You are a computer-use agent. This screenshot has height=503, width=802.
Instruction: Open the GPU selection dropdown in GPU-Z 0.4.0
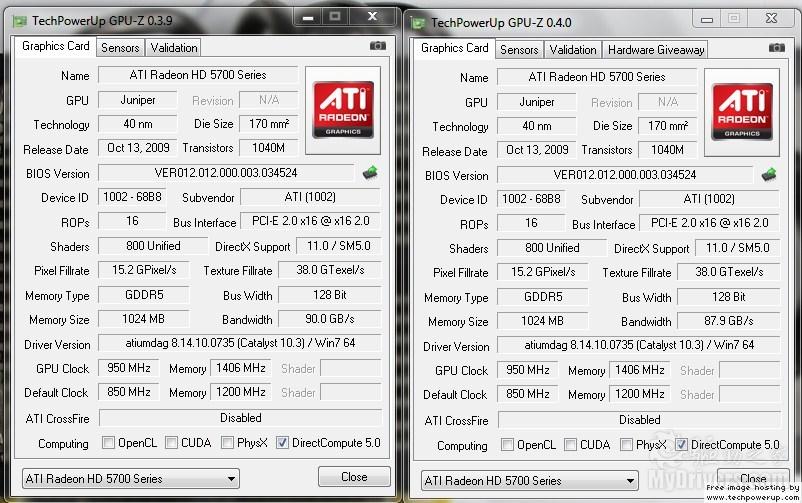pos(529,481)
